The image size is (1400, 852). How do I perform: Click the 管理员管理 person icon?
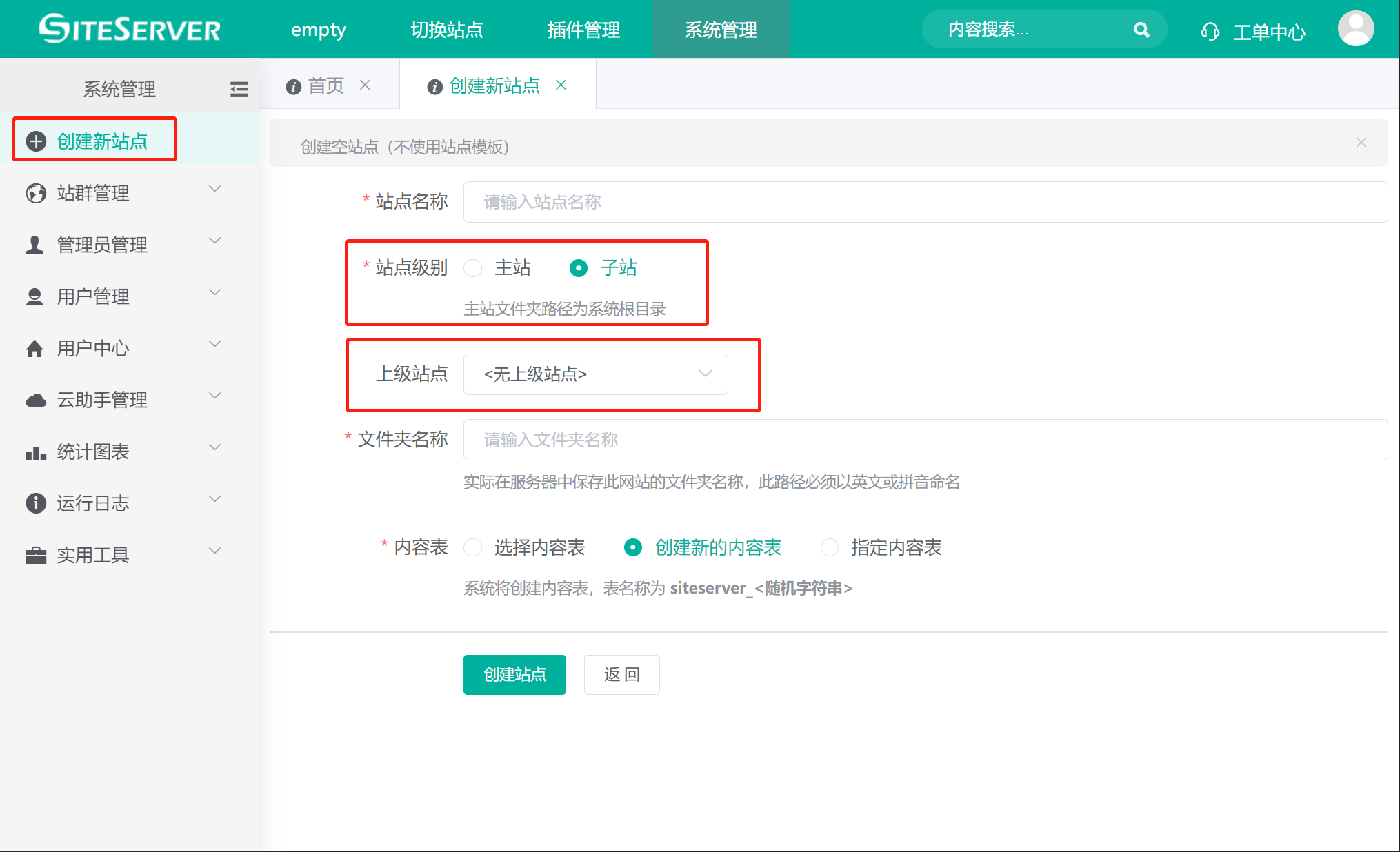(x=35, y=244)
